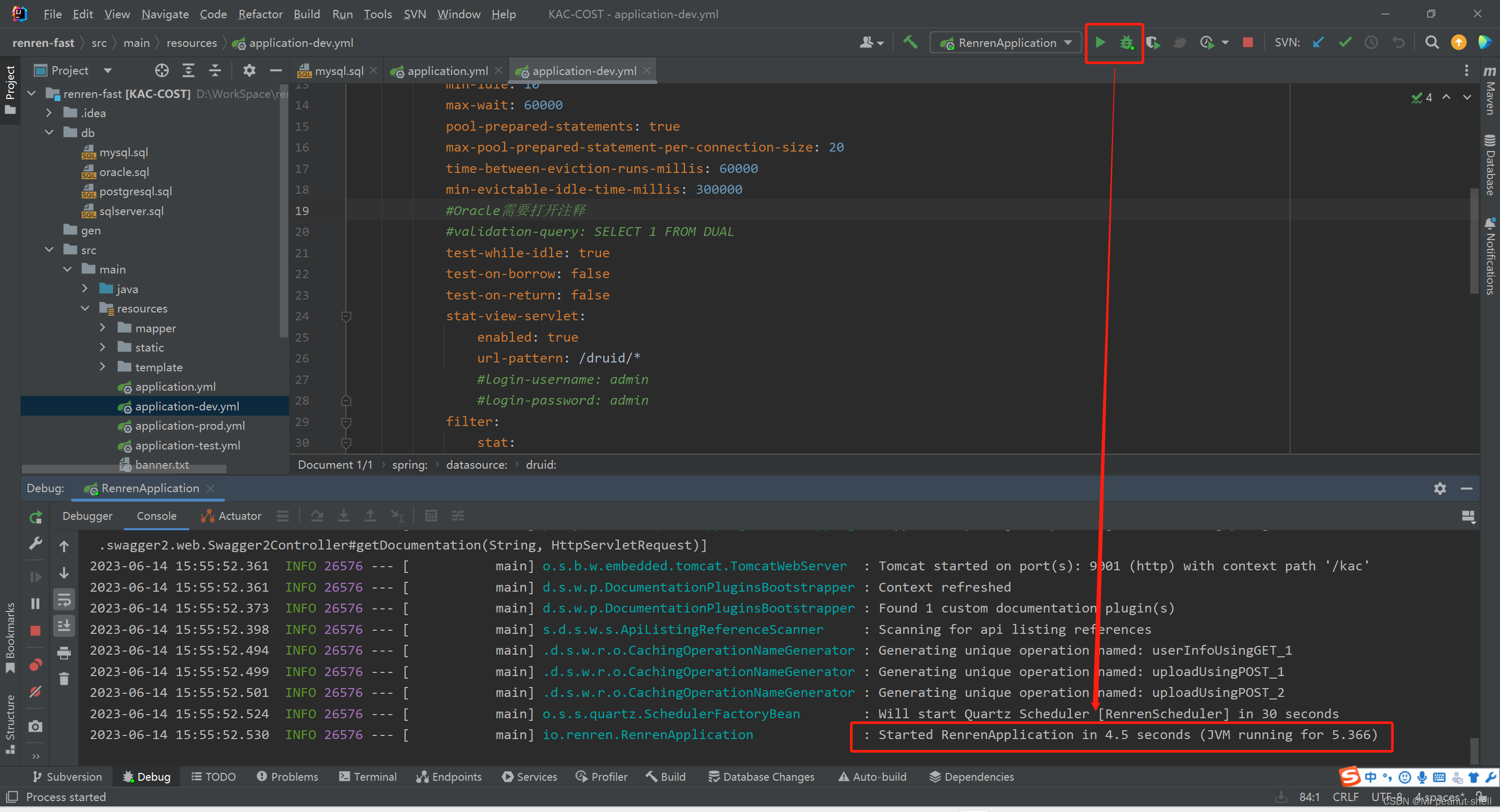Click the Build project hammer icon
The image size is (1500, 812).
tap(910, 43)
